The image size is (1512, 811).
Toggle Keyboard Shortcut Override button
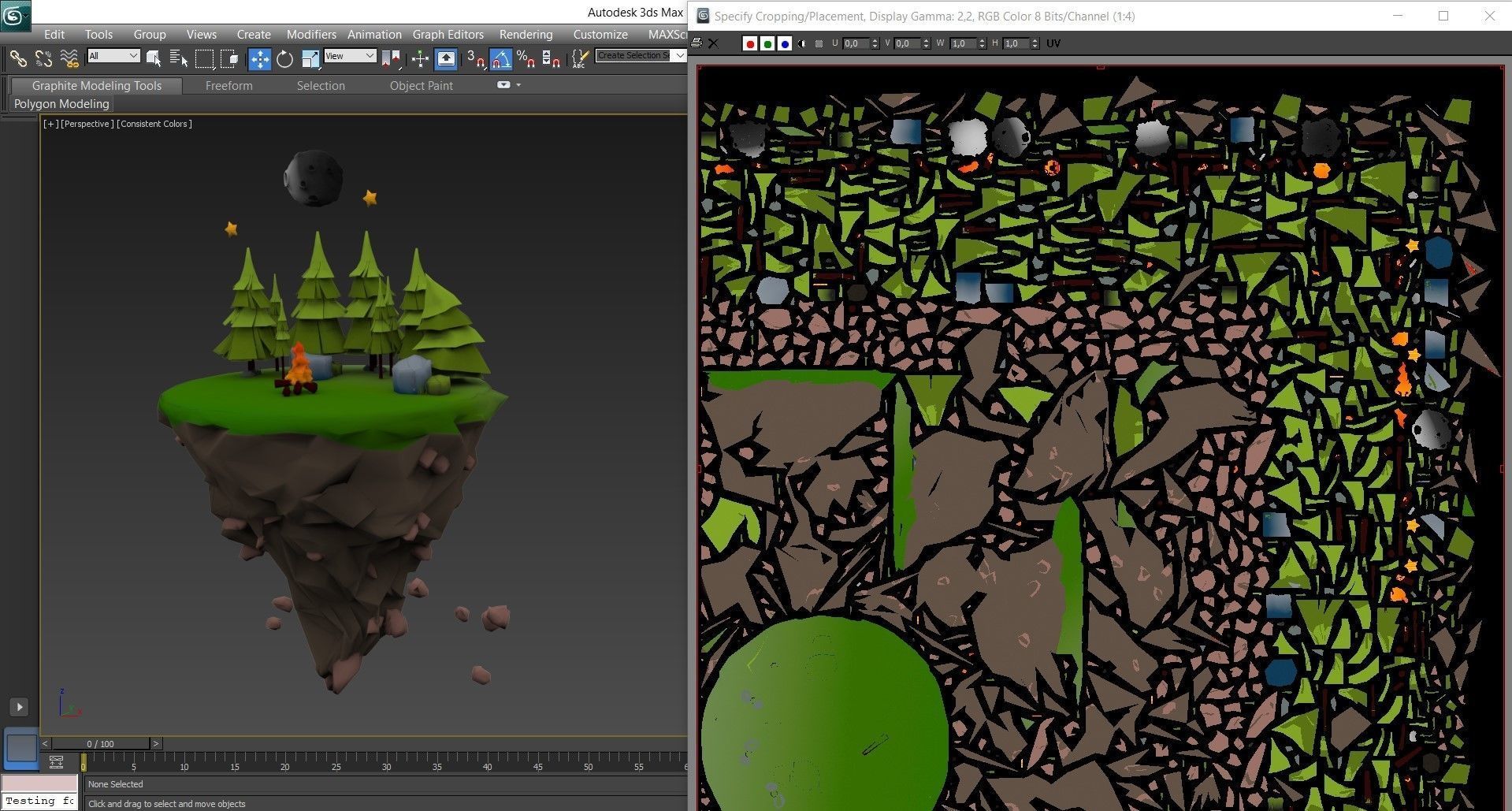click(446, 58)
